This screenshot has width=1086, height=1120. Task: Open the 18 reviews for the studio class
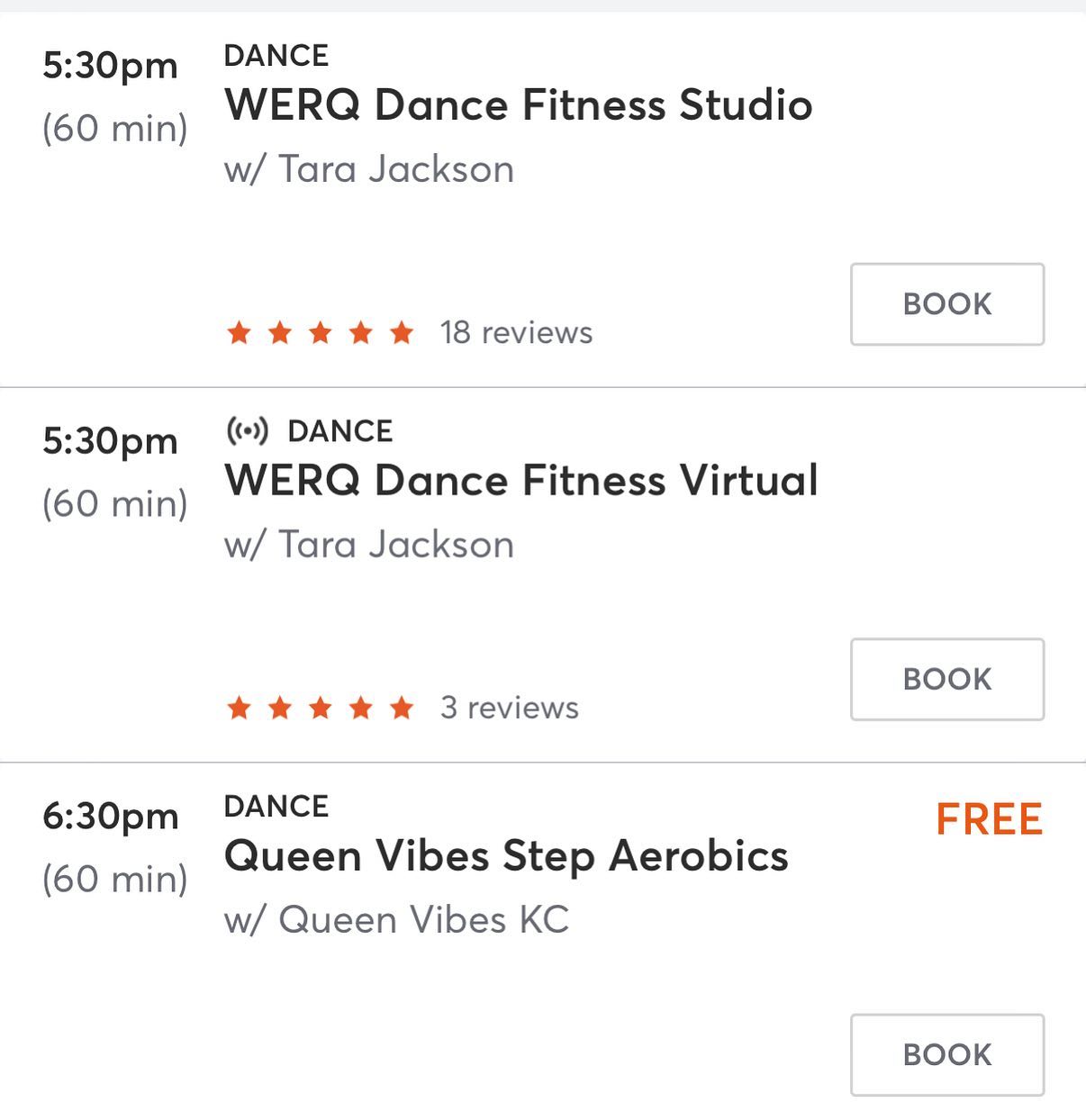(515, 333)
